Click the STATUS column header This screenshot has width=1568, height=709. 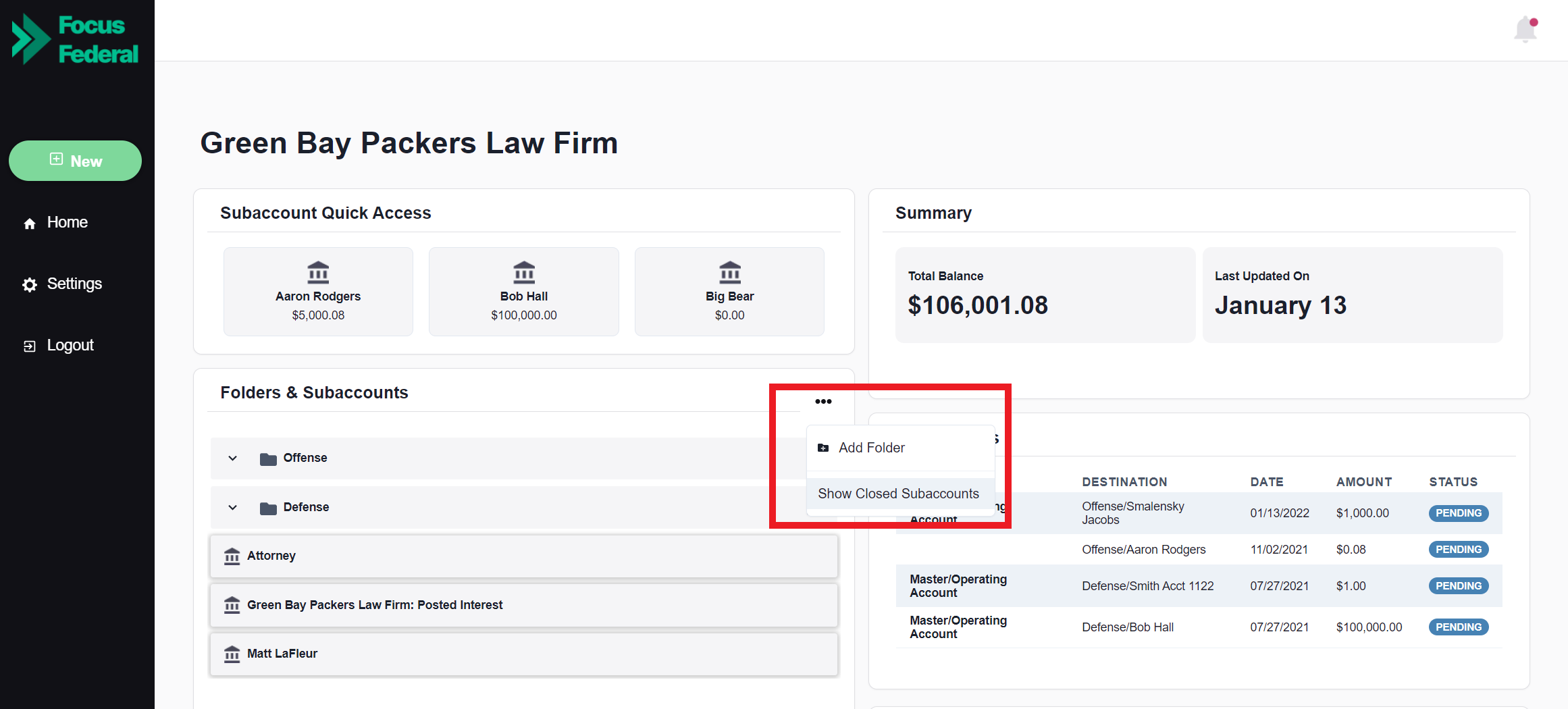1453,482
